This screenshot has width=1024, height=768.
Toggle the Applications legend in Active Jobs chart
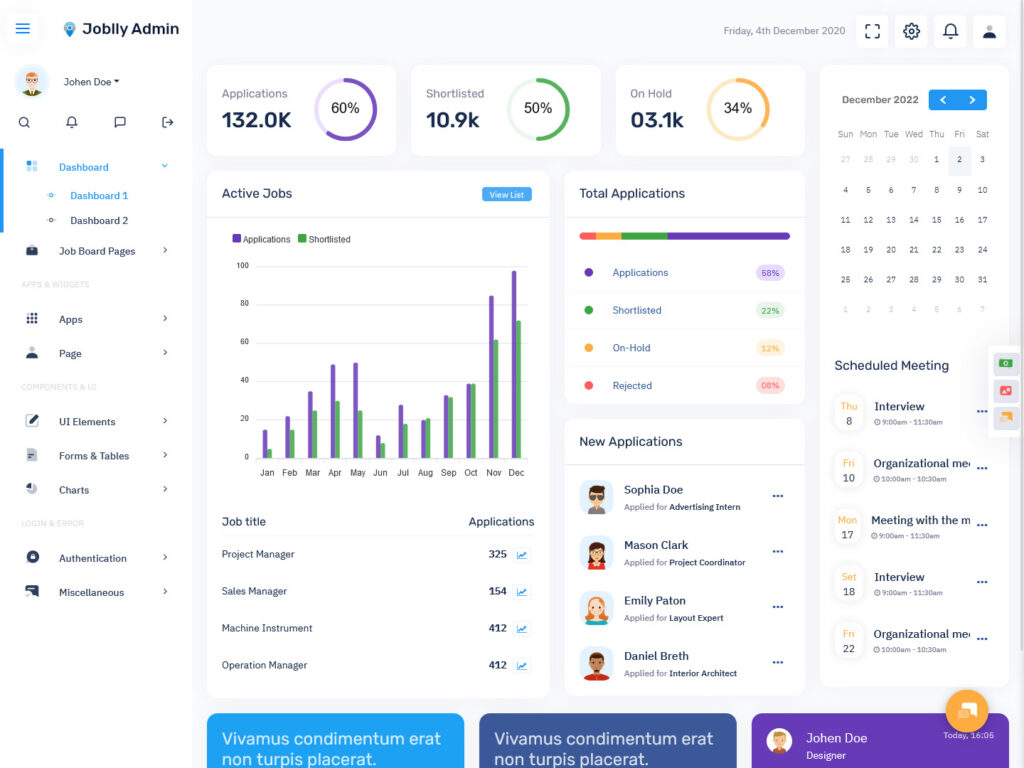tap(260, 239)
